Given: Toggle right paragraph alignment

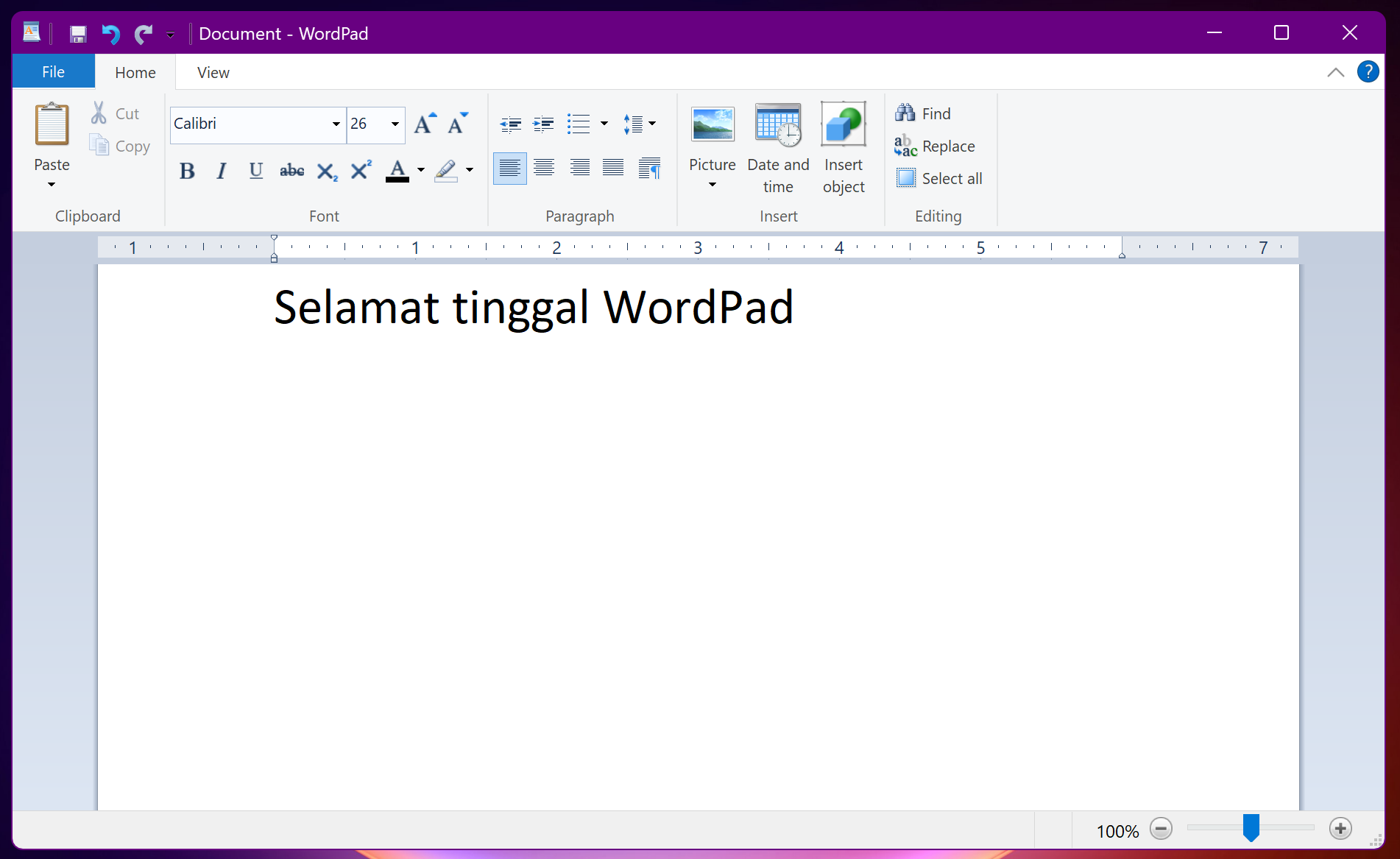Looking at the screenshot, I should 579,168.
